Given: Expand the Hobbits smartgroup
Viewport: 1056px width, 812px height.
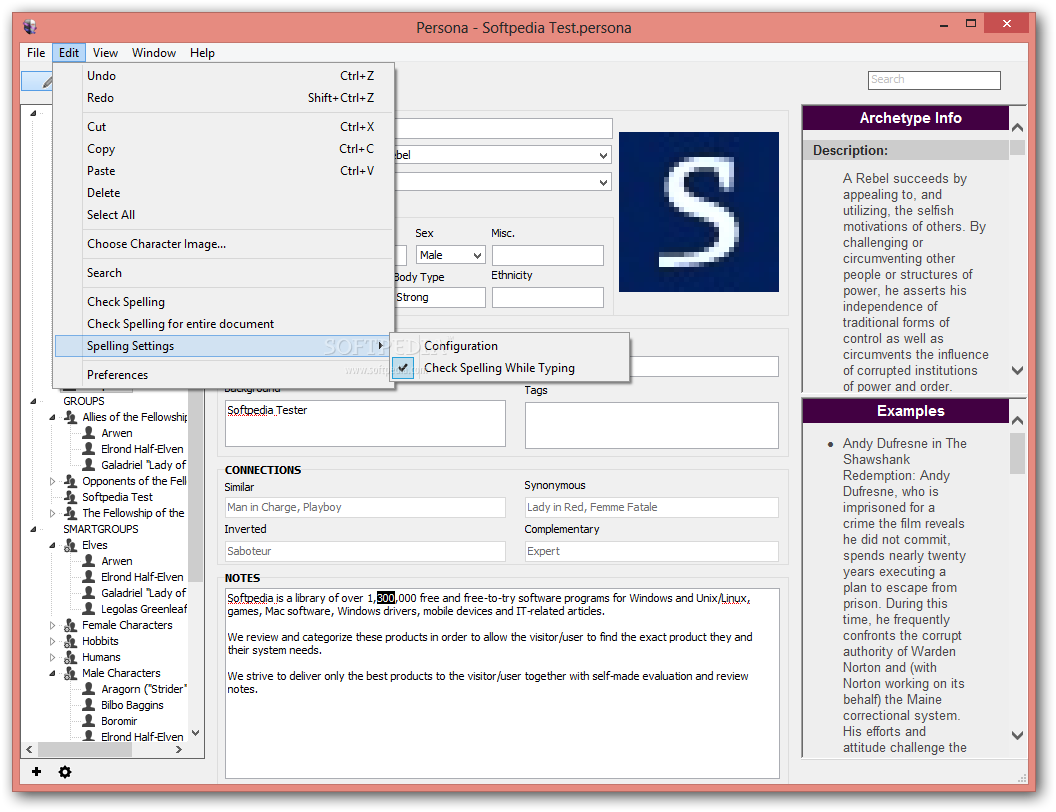Looking at the screenshot, I should pyautogui.click(x=52, y=641).
